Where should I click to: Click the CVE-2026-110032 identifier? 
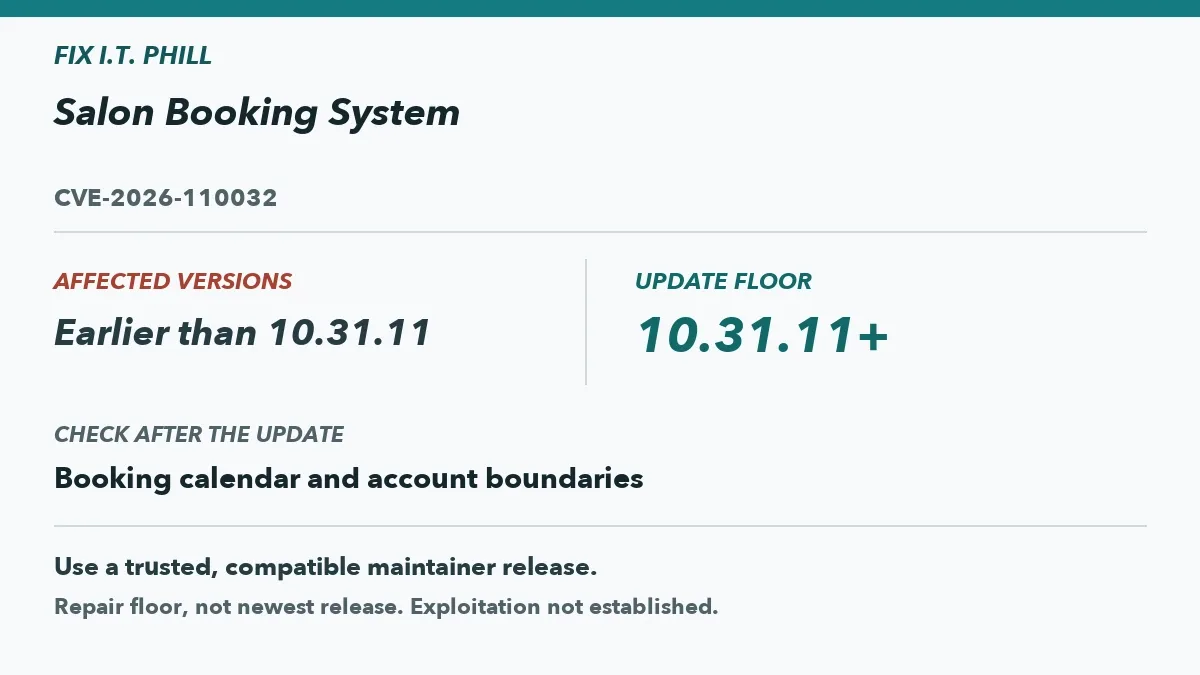click(166, 198)
